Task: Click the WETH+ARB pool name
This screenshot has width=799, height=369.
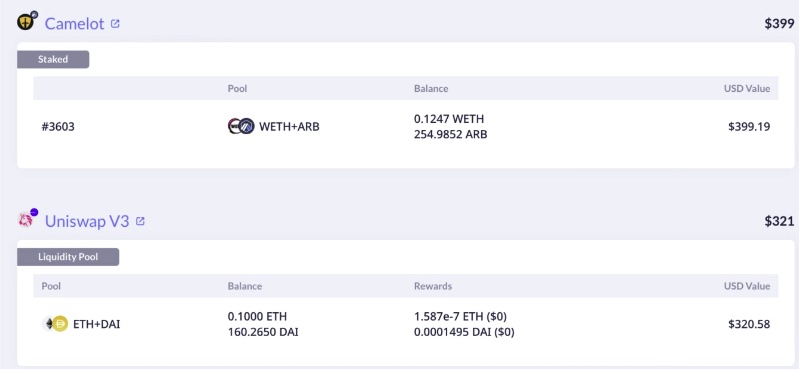Action: point(289,126)
